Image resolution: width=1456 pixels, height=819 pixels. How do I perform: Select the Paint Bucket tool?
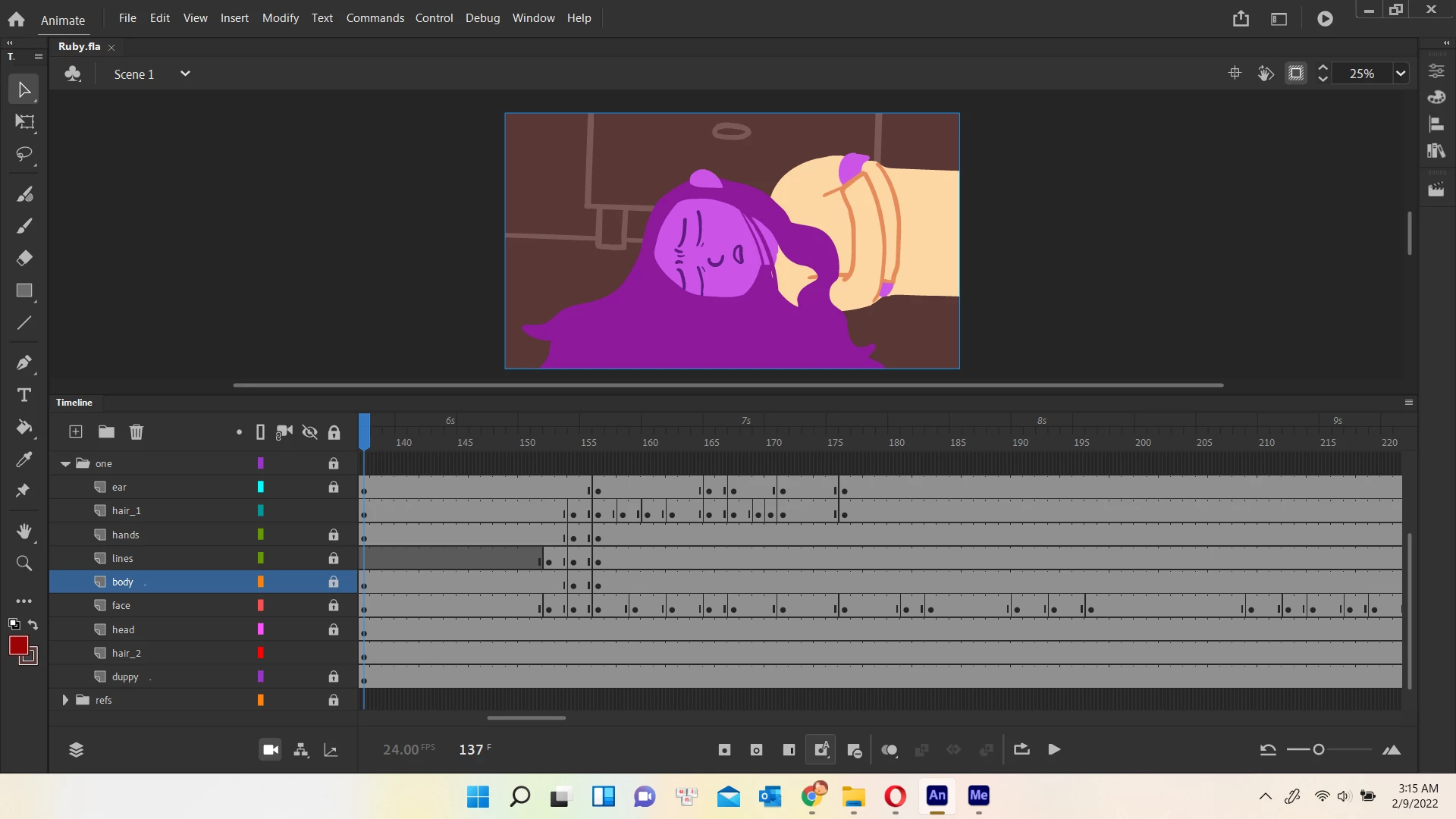24,428
